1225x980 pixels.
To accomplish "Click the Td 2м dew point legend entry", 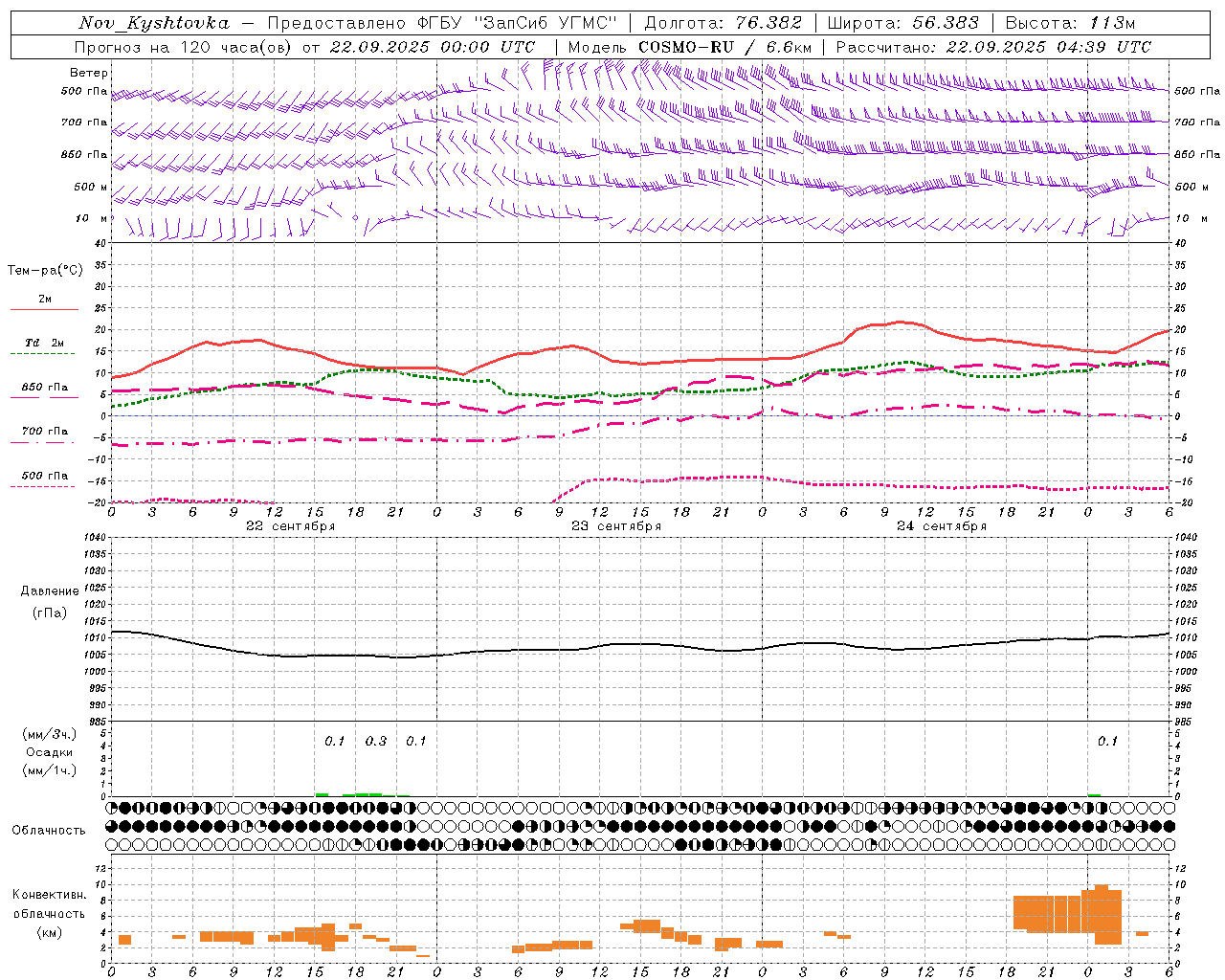I will tap(44, 343).
